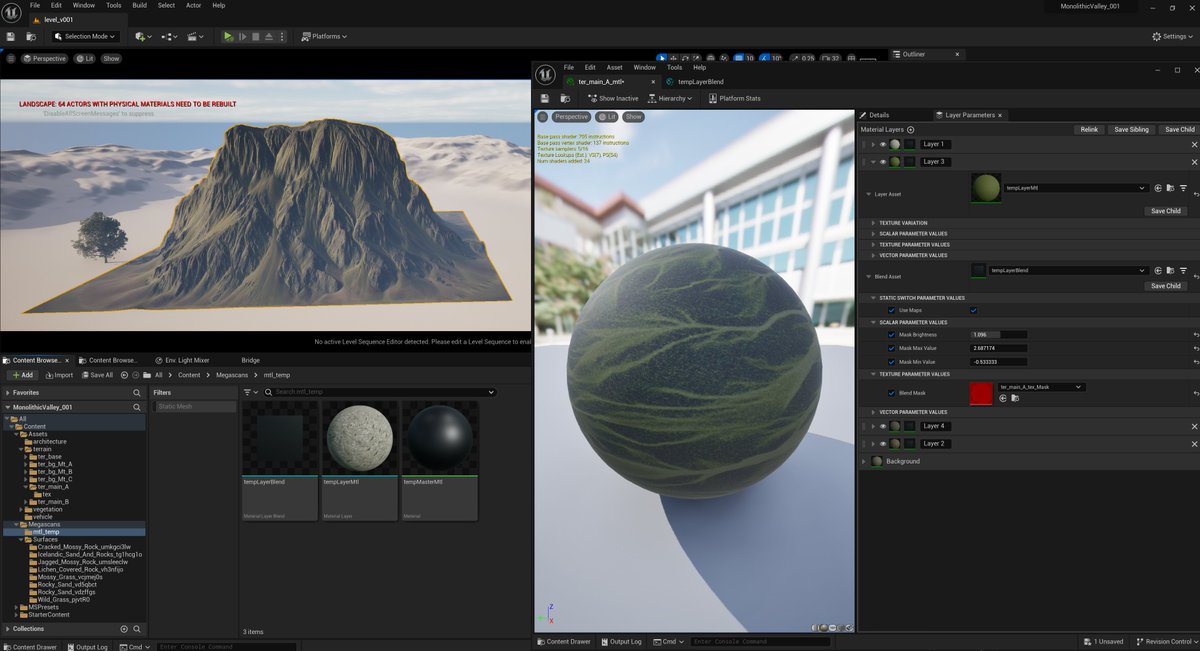1200x651 pixels.
Task: Use selected asset for Layer Asset slot
Action: point(1158,188)
